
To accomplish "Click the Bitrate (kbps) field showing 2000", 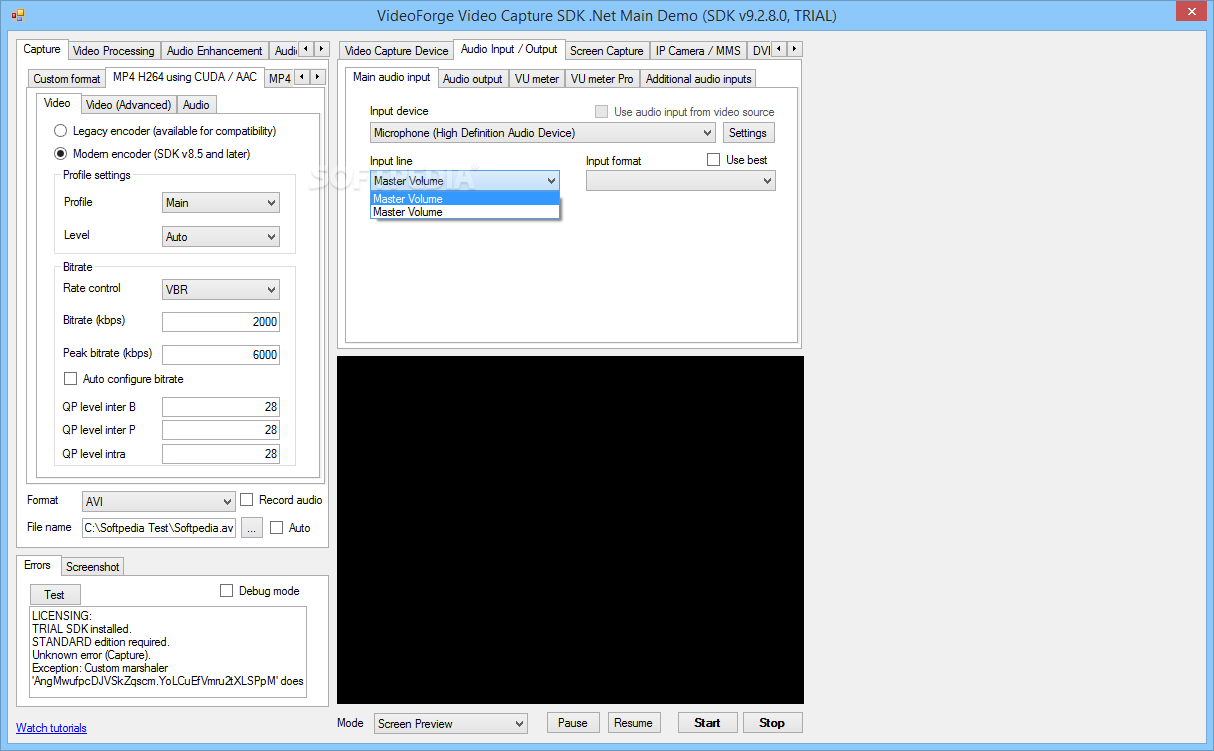I will click(221, 322).
